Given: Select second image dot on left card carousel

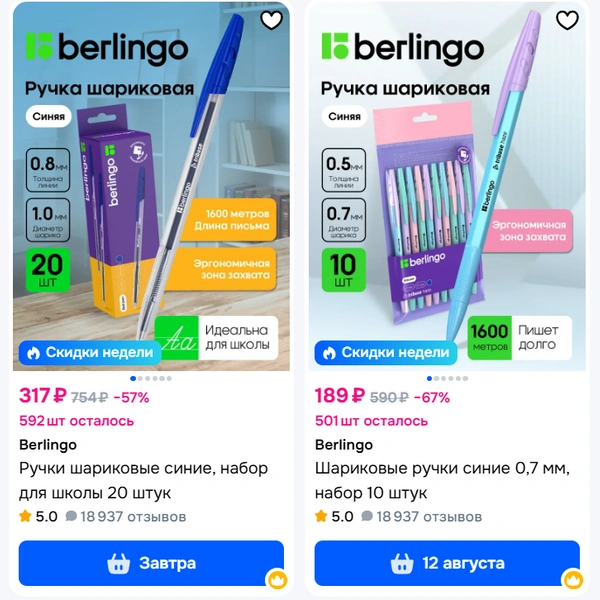Looking at the screenshot, I should point(140,378).
